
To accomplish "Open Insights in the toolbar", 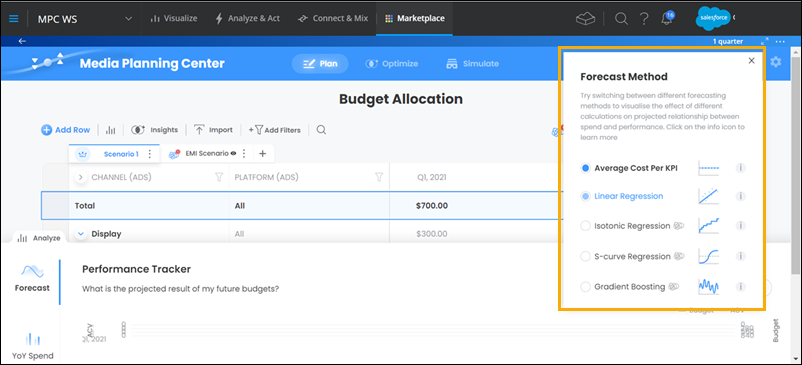I will 154,130.
